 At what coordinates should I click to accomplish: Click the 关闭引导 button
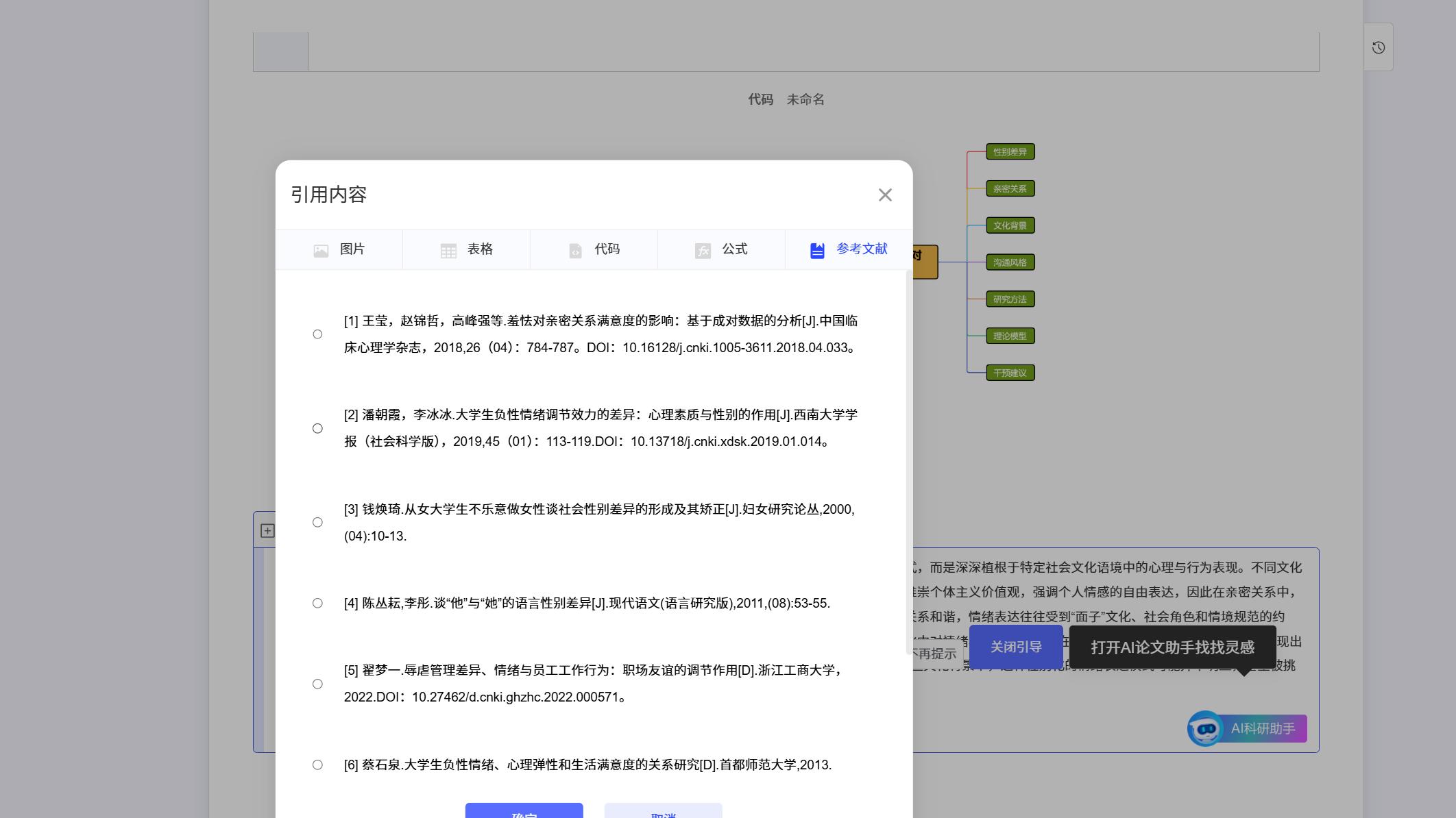1016,646
